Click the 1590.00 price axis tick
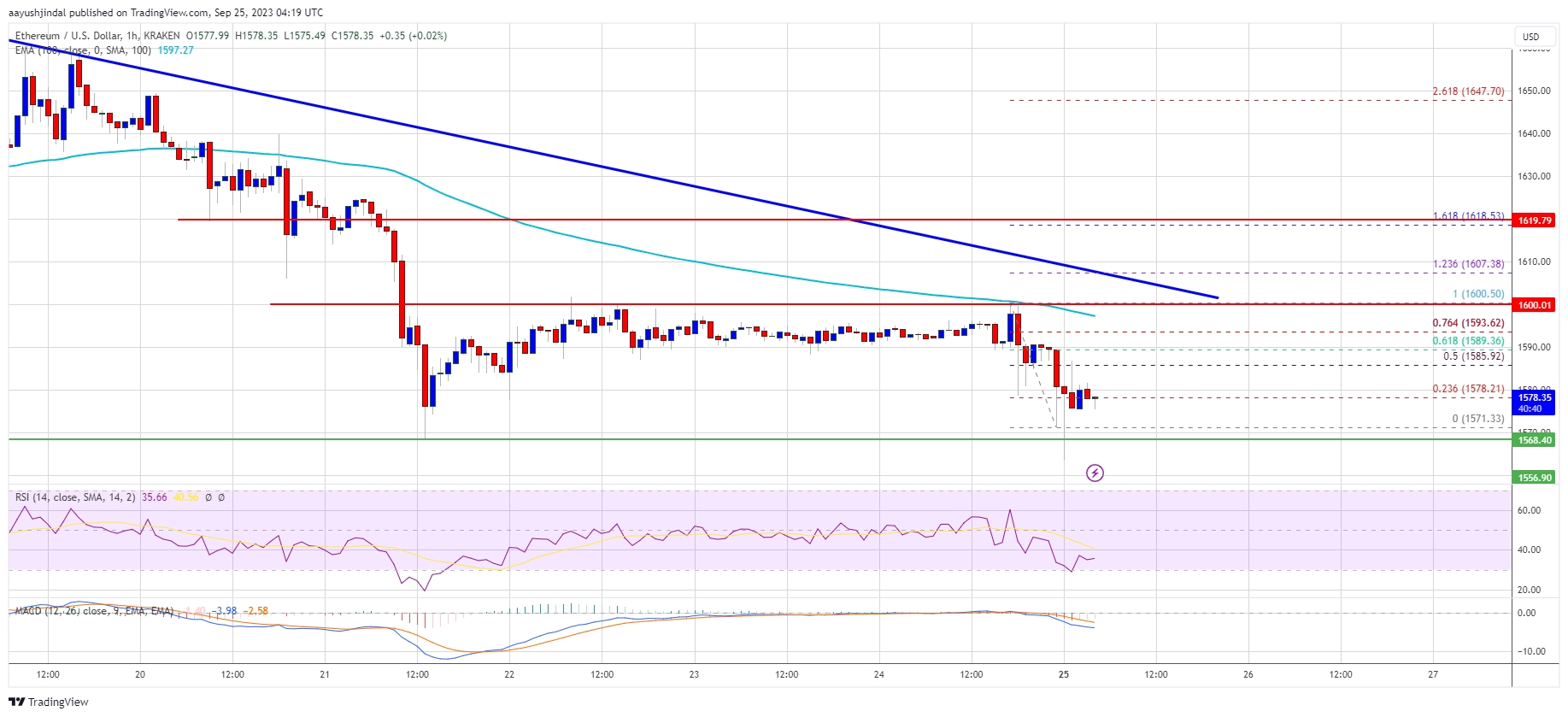This screenshot has height=717, width=1568. tap(1534, 348)
